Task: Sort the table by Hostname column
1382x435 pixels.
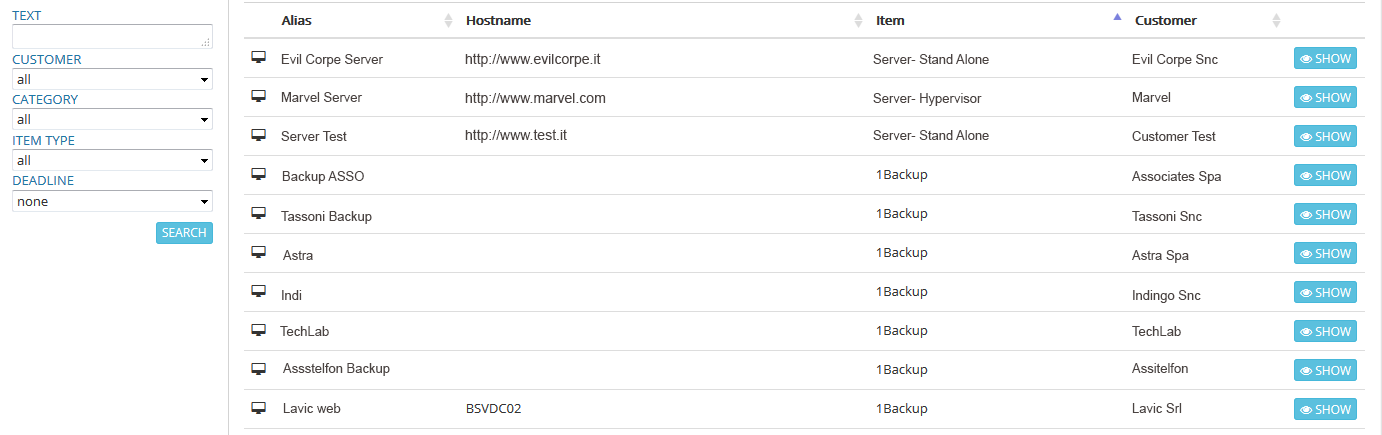Action: [x=498, y=20]
